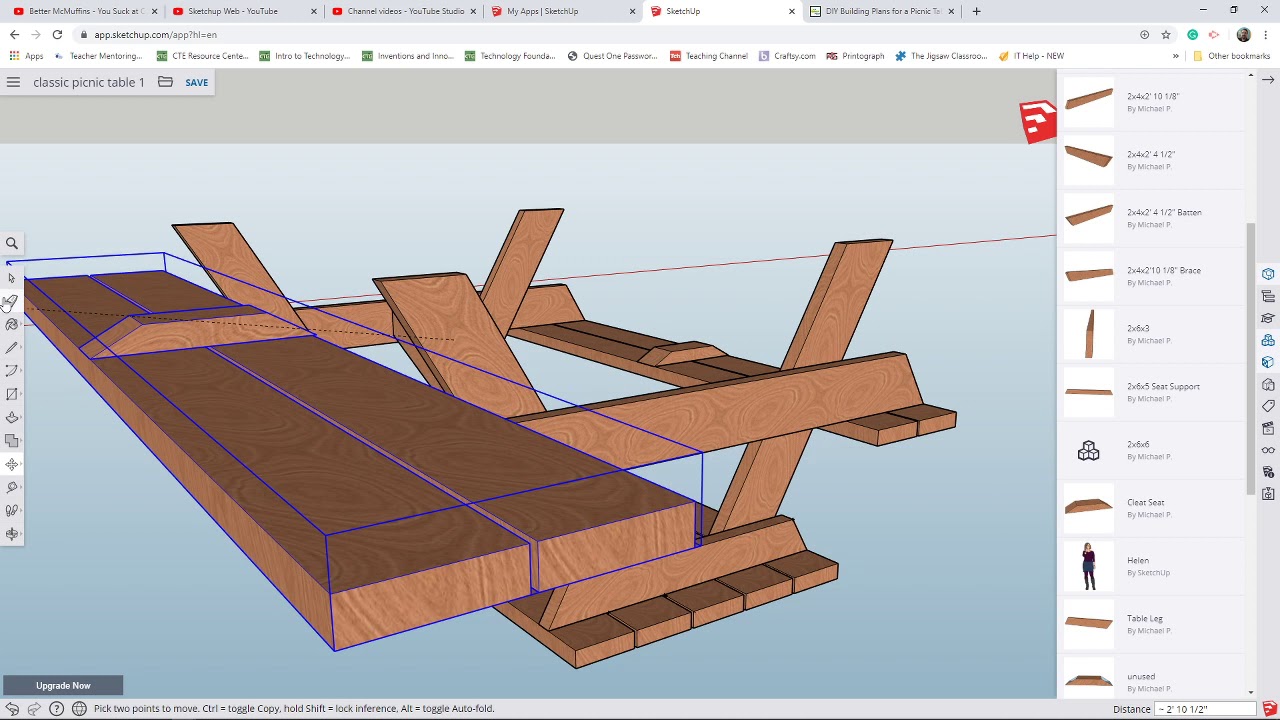Screen dimensions: 1280x720
Task: Collapse the right panel with arrow
Action: click(1268, 80)
